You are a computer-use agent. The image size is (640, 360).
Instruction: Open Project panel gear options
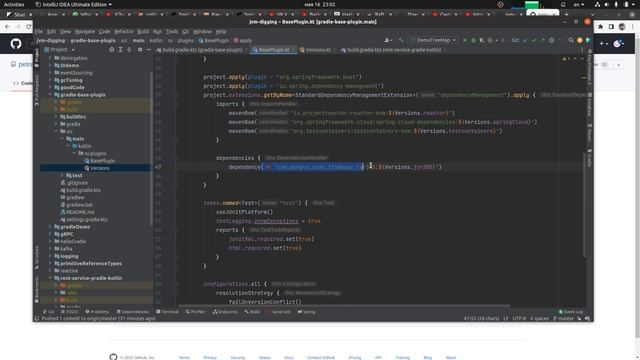click(140, 49)
